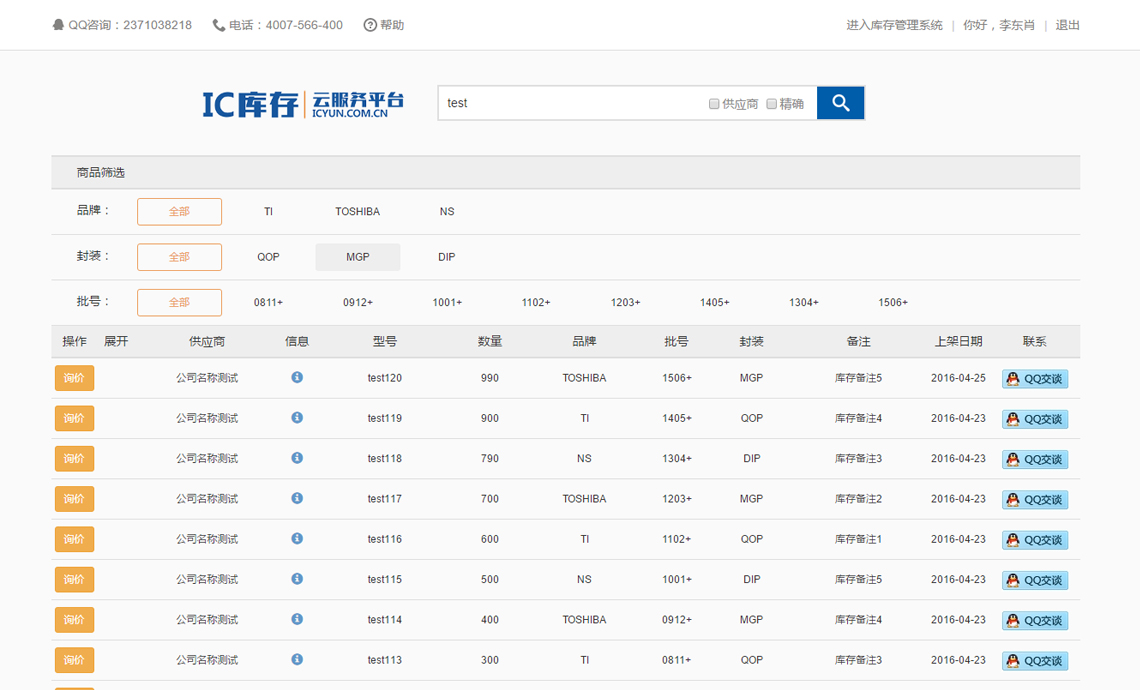1140x690 pixels.
Task: Click the magnifier search button
Action: [x=840, y=103]
